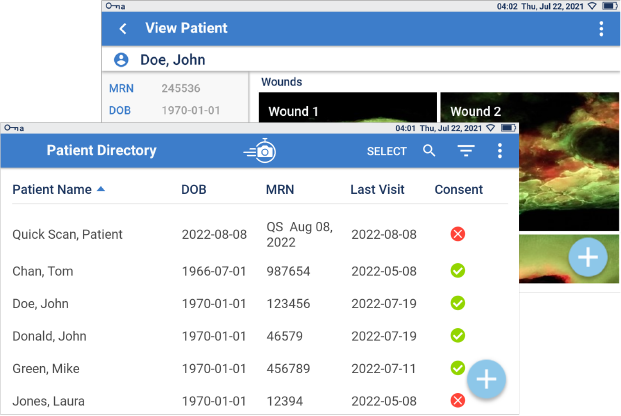Open overflow menu in Patient Directory toolbar
This screenshot has width=621, height=416.
coord(500,151)
